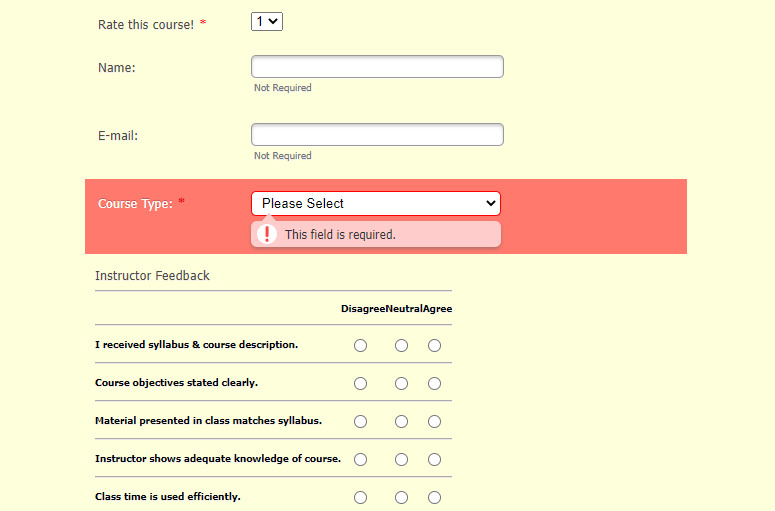775x511 pixels.
Task: Choose Agree for course objectives stated clearly
Action: (434, 384)
